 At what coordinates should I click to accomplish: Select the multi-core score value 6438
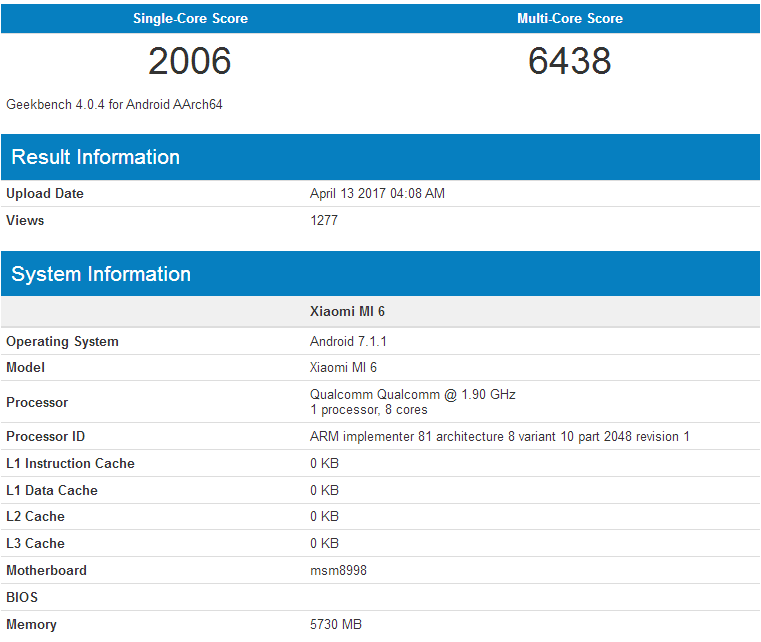tap(570, 61)
